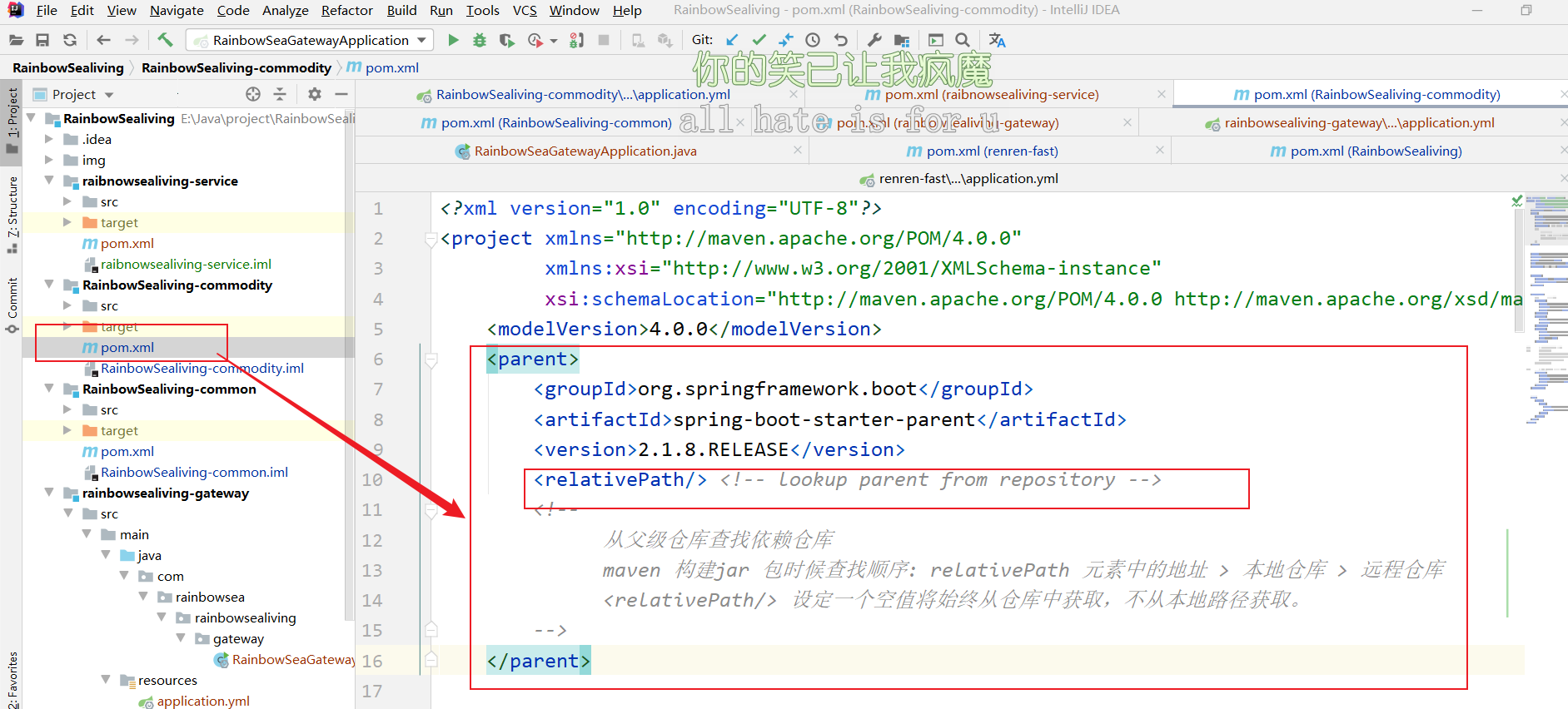1568x709 pixels.
Task: Show Git history with the clock icon
Action: (813, 40)
